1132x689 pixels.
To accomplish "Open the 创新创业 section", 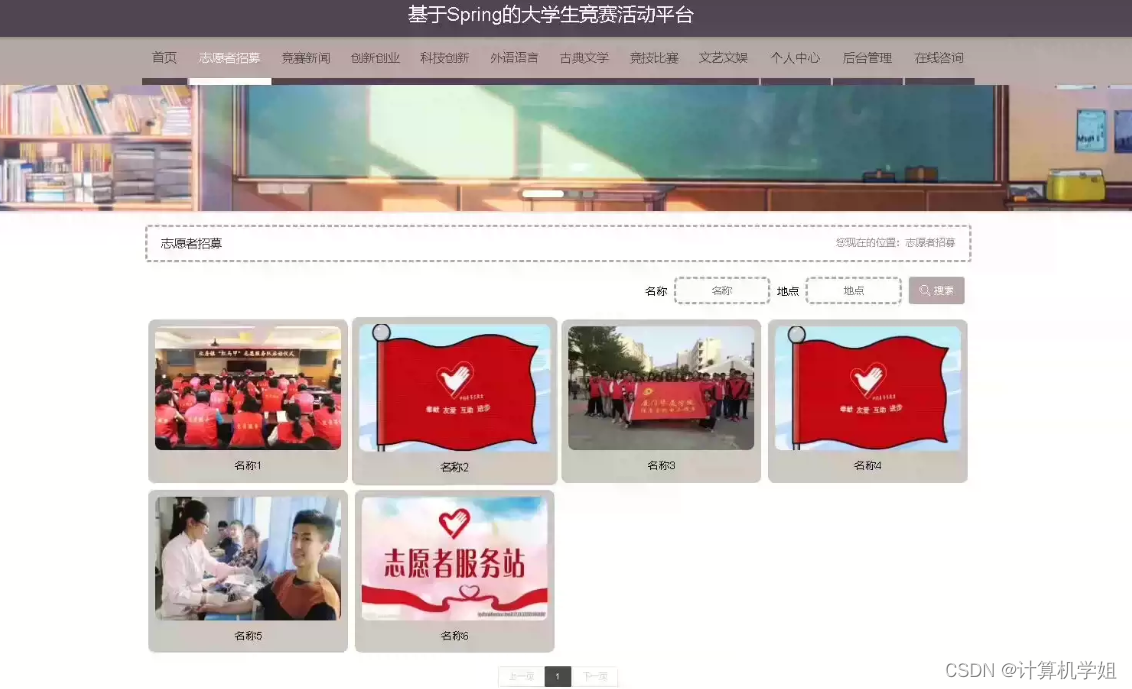I will pos(374,58).
